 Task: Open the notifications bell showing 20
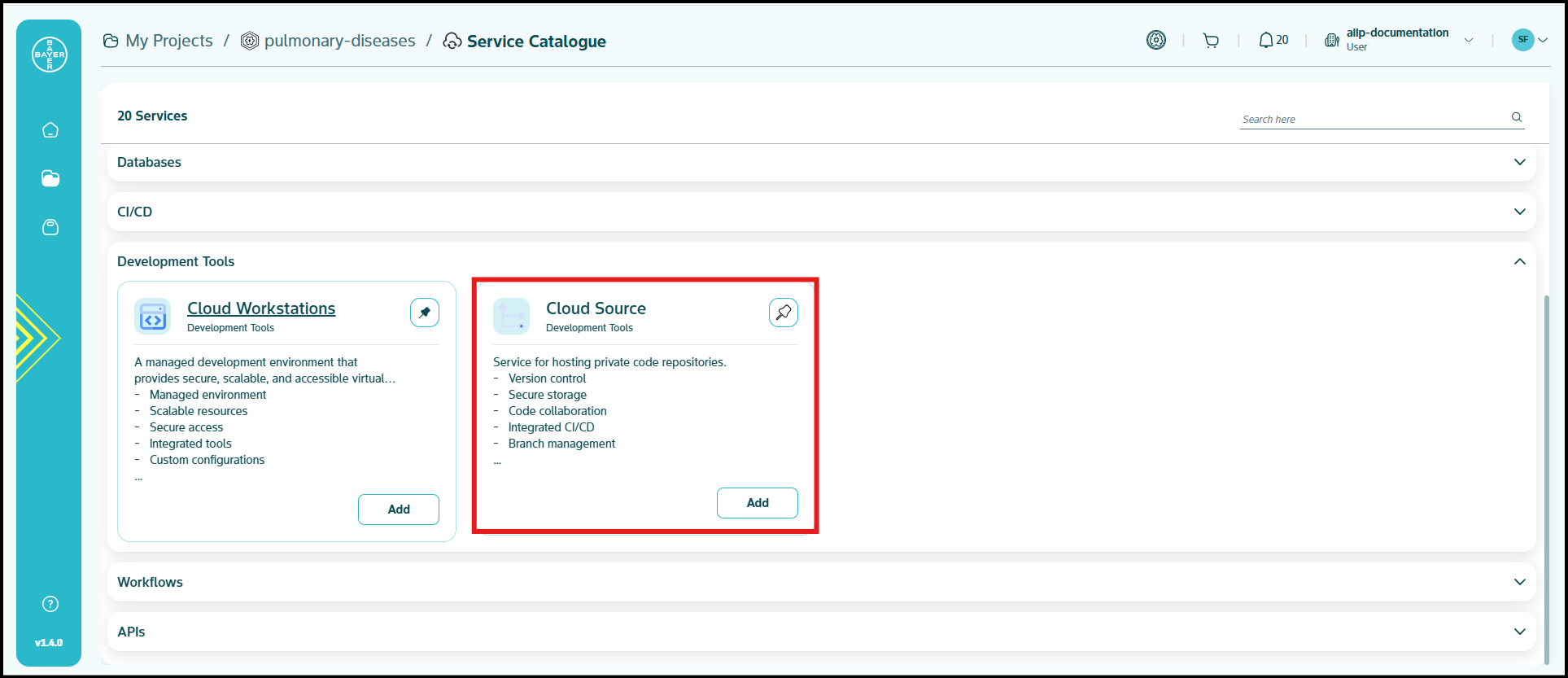point(1273,40)
